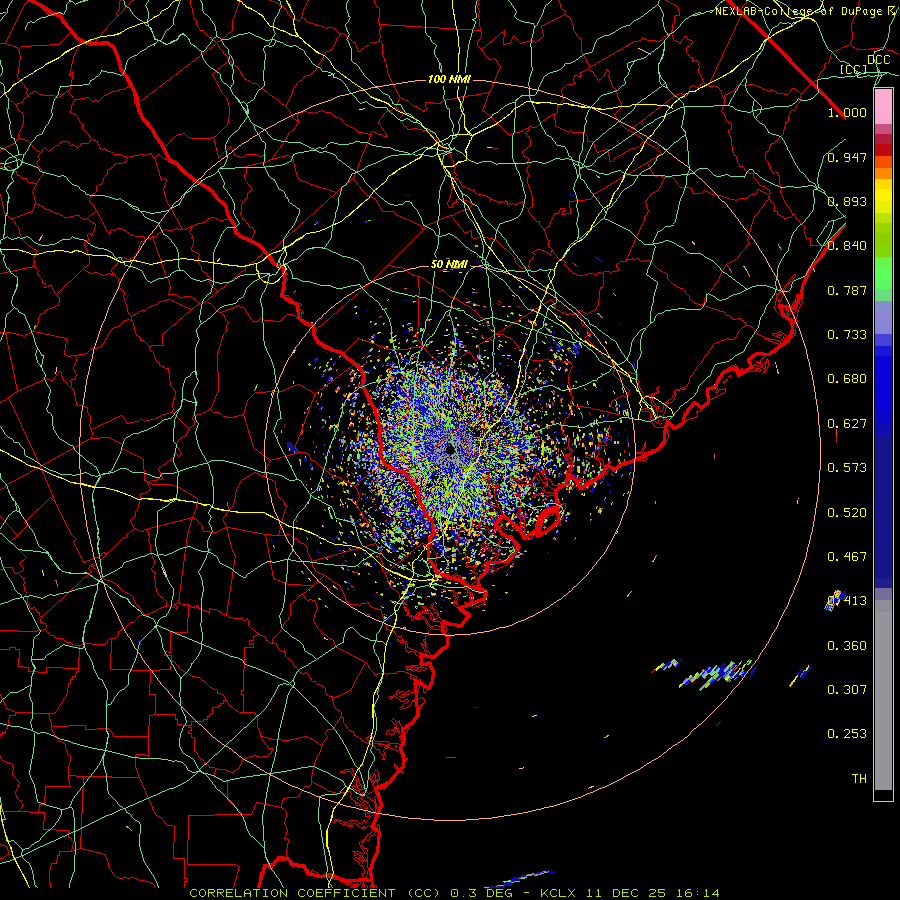Click the DCC label above the color bar

click(878, 60)
